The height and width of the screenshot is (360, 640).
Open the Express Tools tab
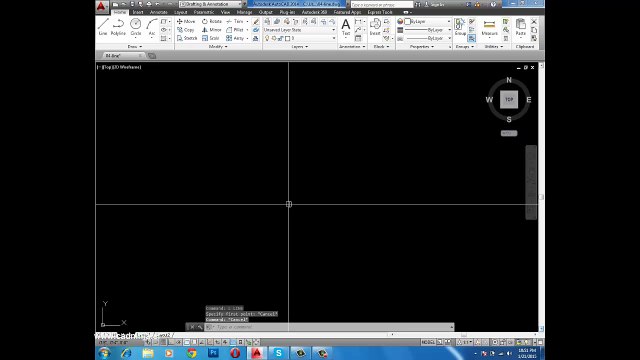tap(380, 12)
